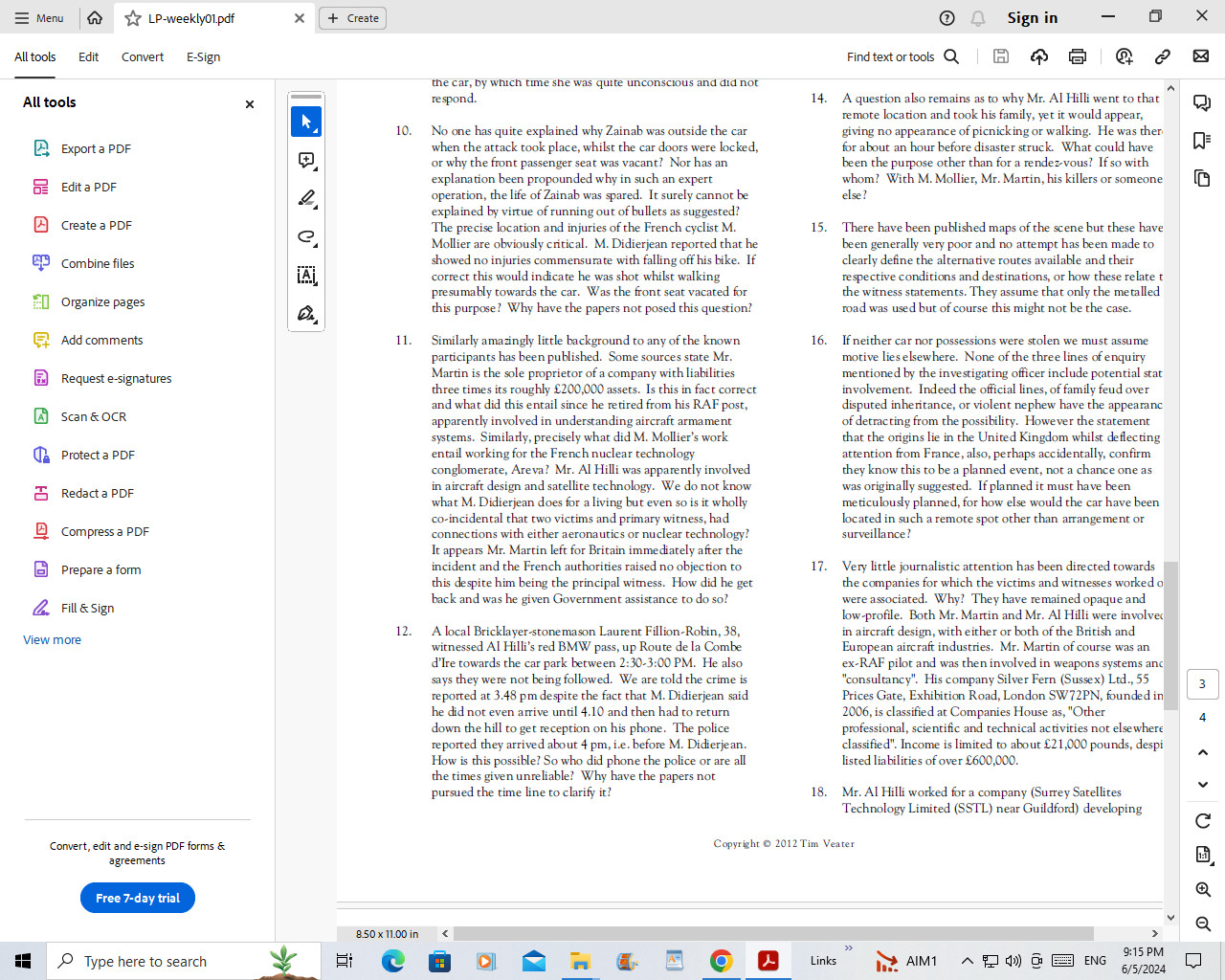This screenshot has height=980, width=1225.
Task: Click the current page number 3 box
Action: coord(1202,683)
